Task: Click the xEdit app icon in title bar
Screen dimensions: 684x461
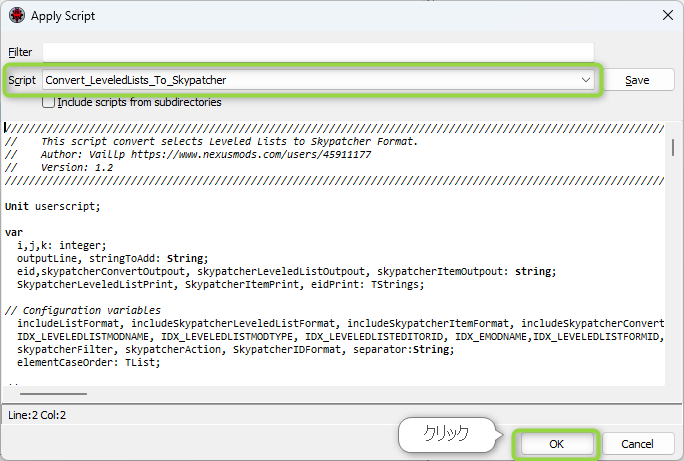Action: (x=17, y=15)
